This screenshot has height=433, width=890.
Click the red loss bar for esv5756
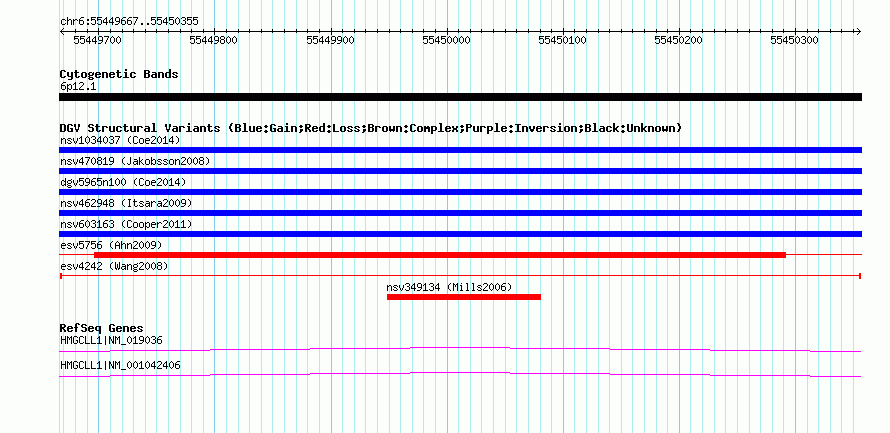pyautogui.click(x=440, y=255)
